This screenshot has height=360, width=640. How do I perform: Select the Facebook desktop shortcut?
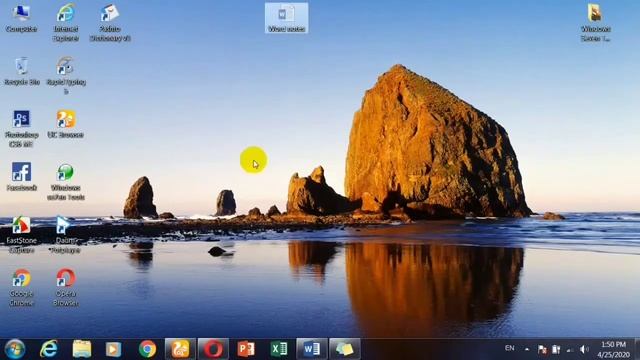(x=21, y=177)
